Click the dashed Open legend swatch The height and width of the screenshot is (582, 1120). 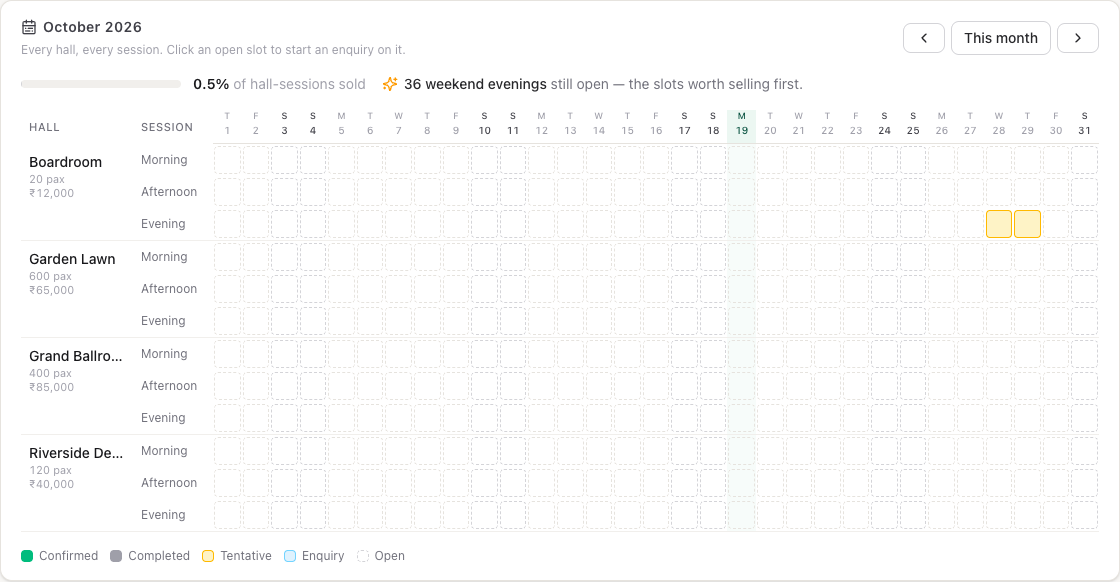tap(363, 556)
